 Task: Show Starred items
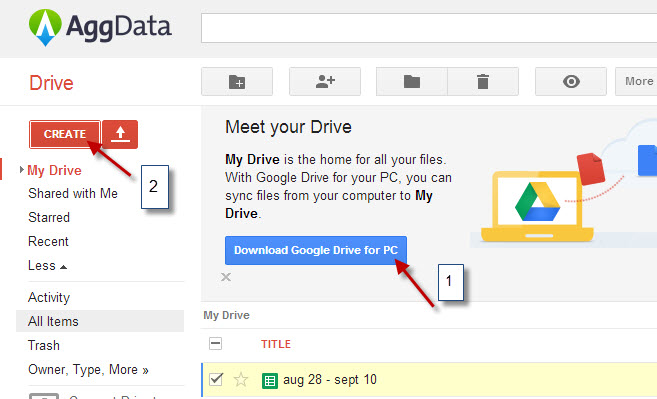49,217
